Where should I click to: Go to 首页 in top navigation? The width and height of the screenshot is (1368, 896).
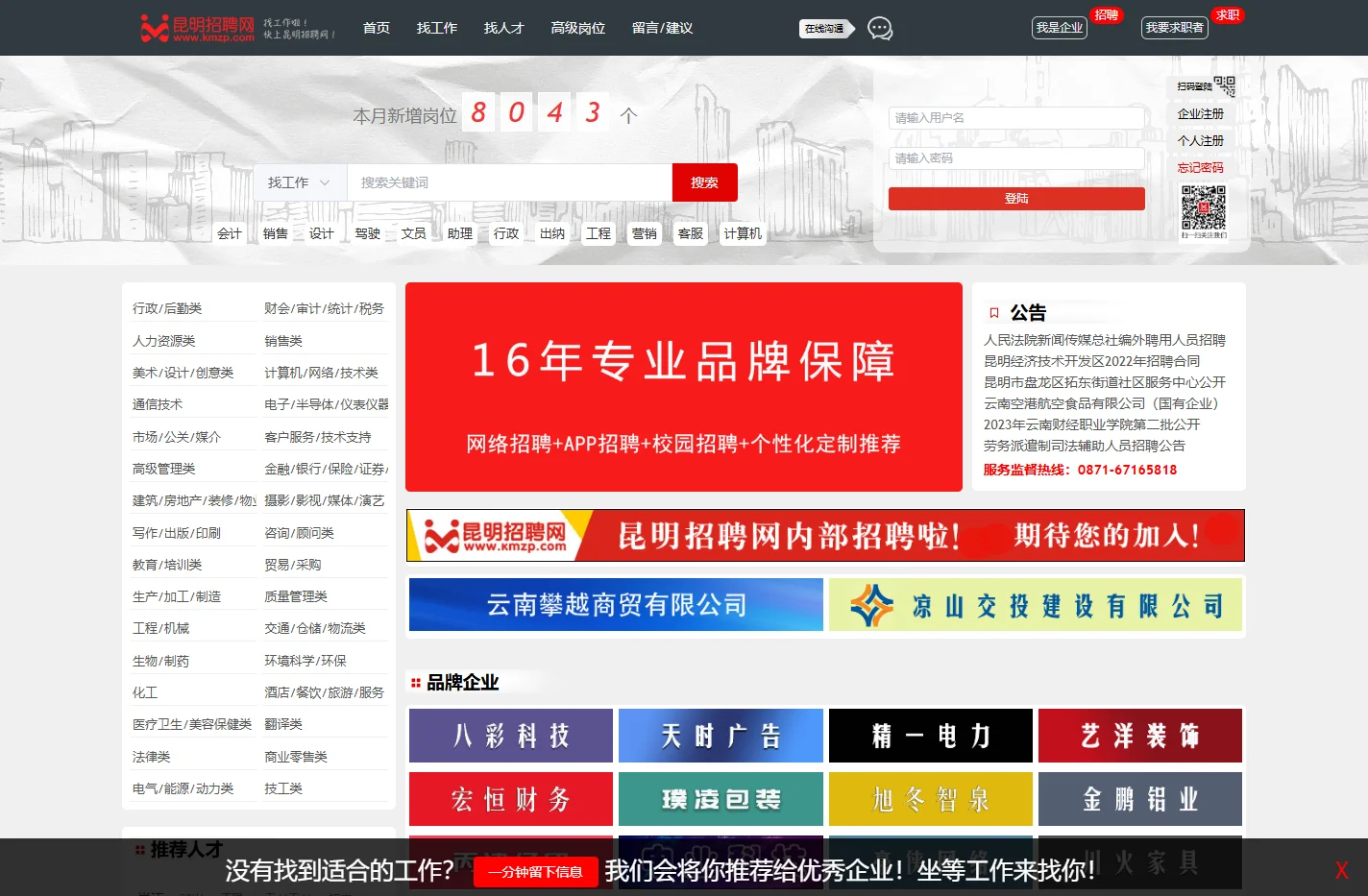coord(377,28)
